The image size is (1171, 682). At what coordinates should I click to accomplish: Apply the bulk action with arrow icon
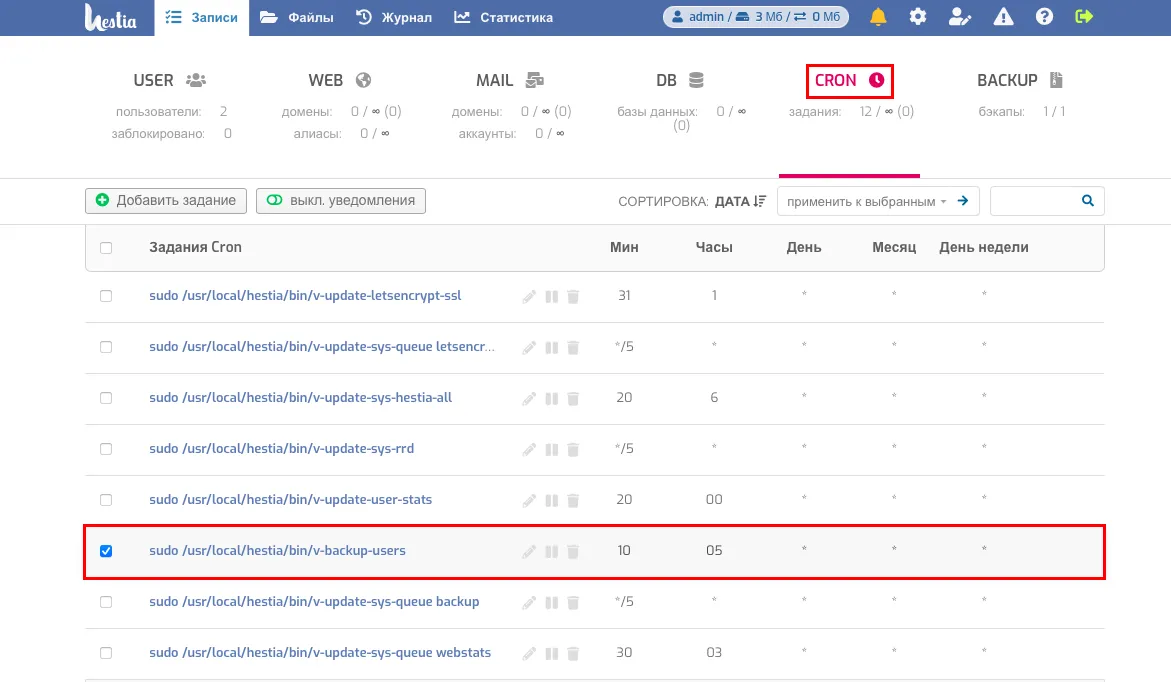point(963,201)
